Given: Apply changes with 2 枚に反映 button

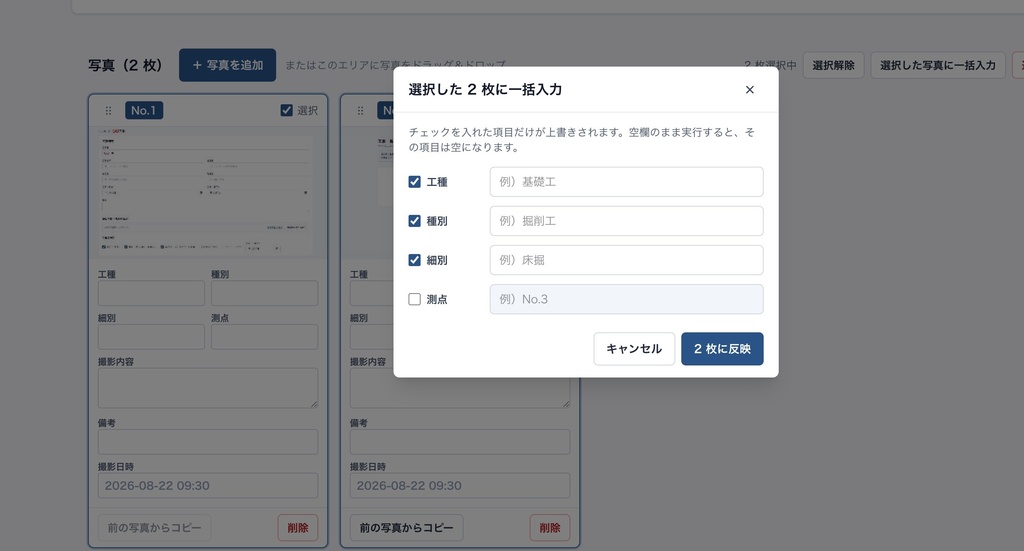Looking at the screenshot, I should point(722,349).
